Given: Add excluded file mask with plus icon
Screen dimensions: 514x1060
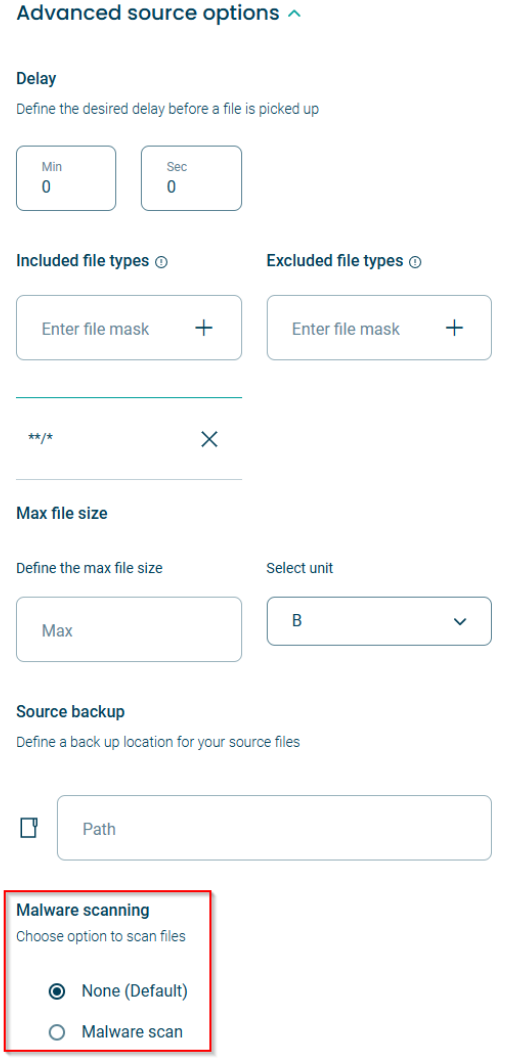Looking at the screenshot, I should (x=454, y=329).
